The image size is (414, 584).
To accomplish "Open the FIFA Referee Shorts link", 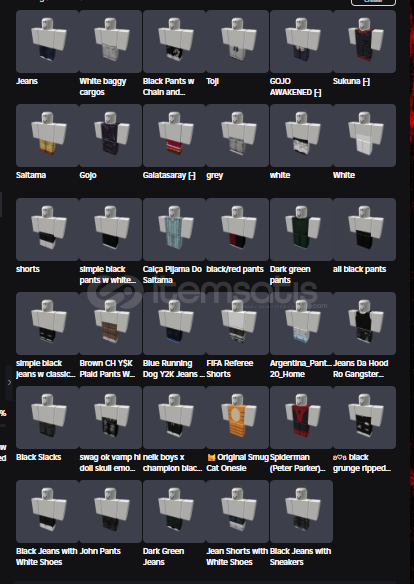I will 230,369.
